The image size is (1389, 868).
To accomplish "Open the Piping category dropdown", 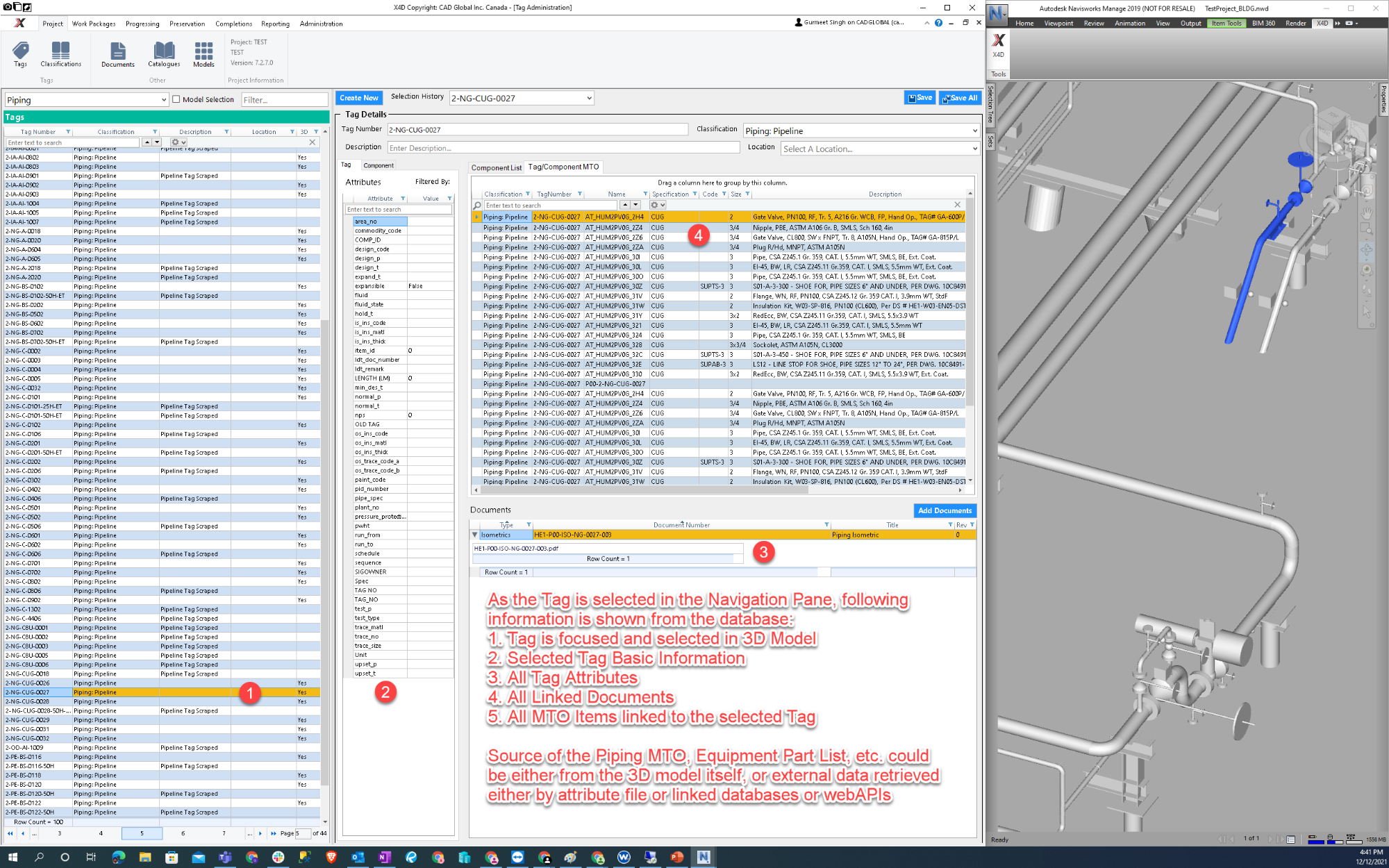I will 164,100.
